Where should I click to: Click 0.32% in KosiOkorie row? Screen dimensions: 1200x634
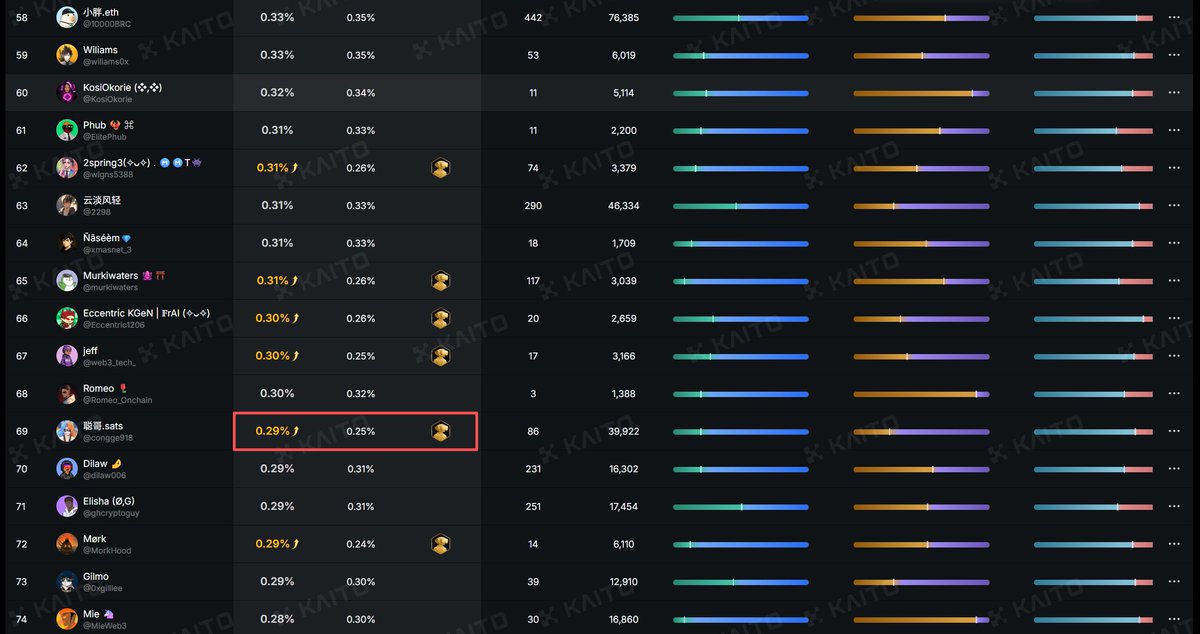click(x=277, y=93)
